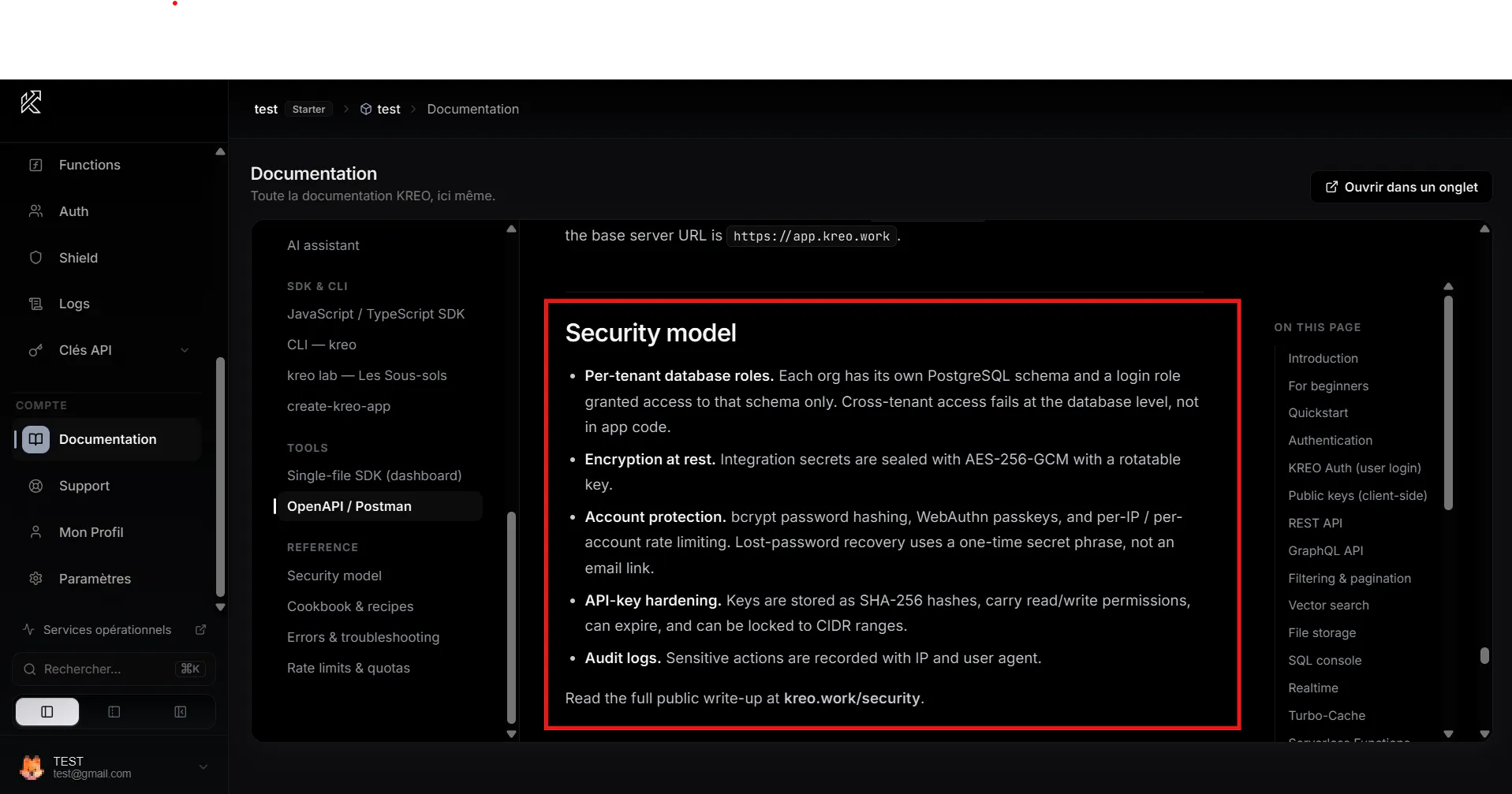
Task: Open Support via its lifebuoy icon
Action: [35, 486]
